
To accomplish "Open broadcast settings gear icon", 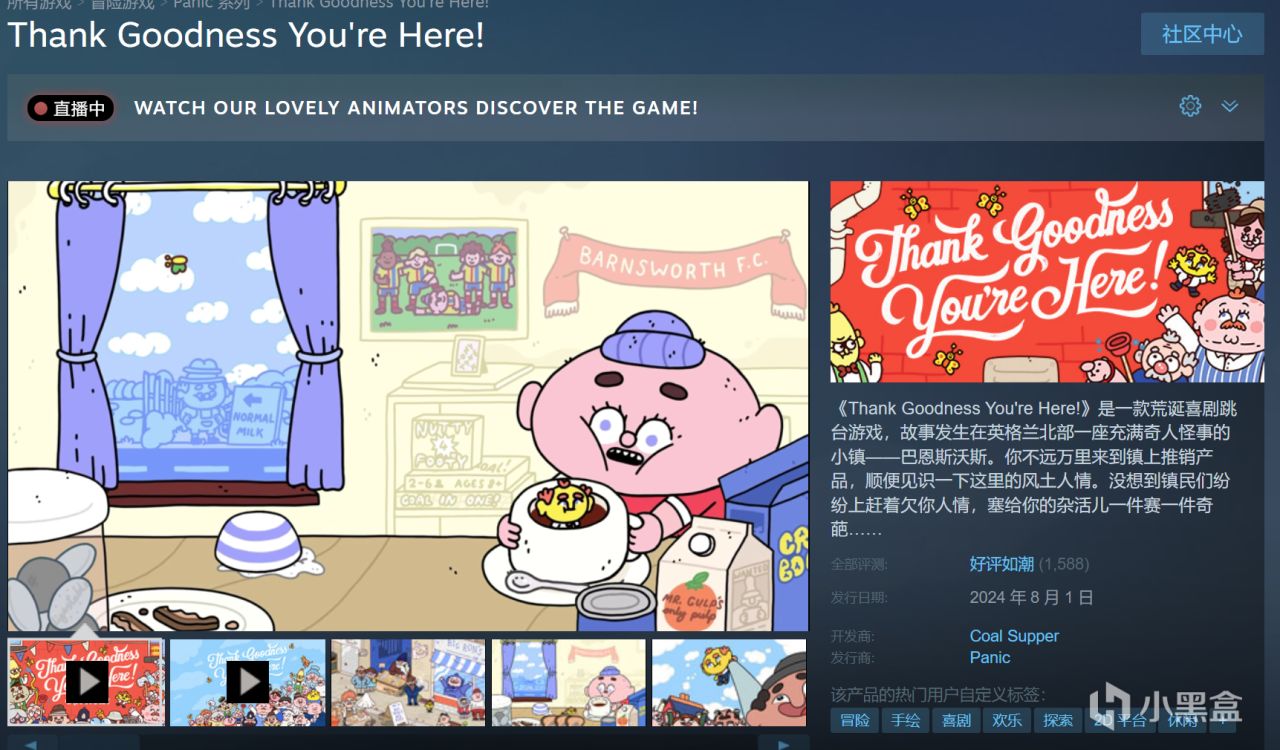I will [1190, 106].
